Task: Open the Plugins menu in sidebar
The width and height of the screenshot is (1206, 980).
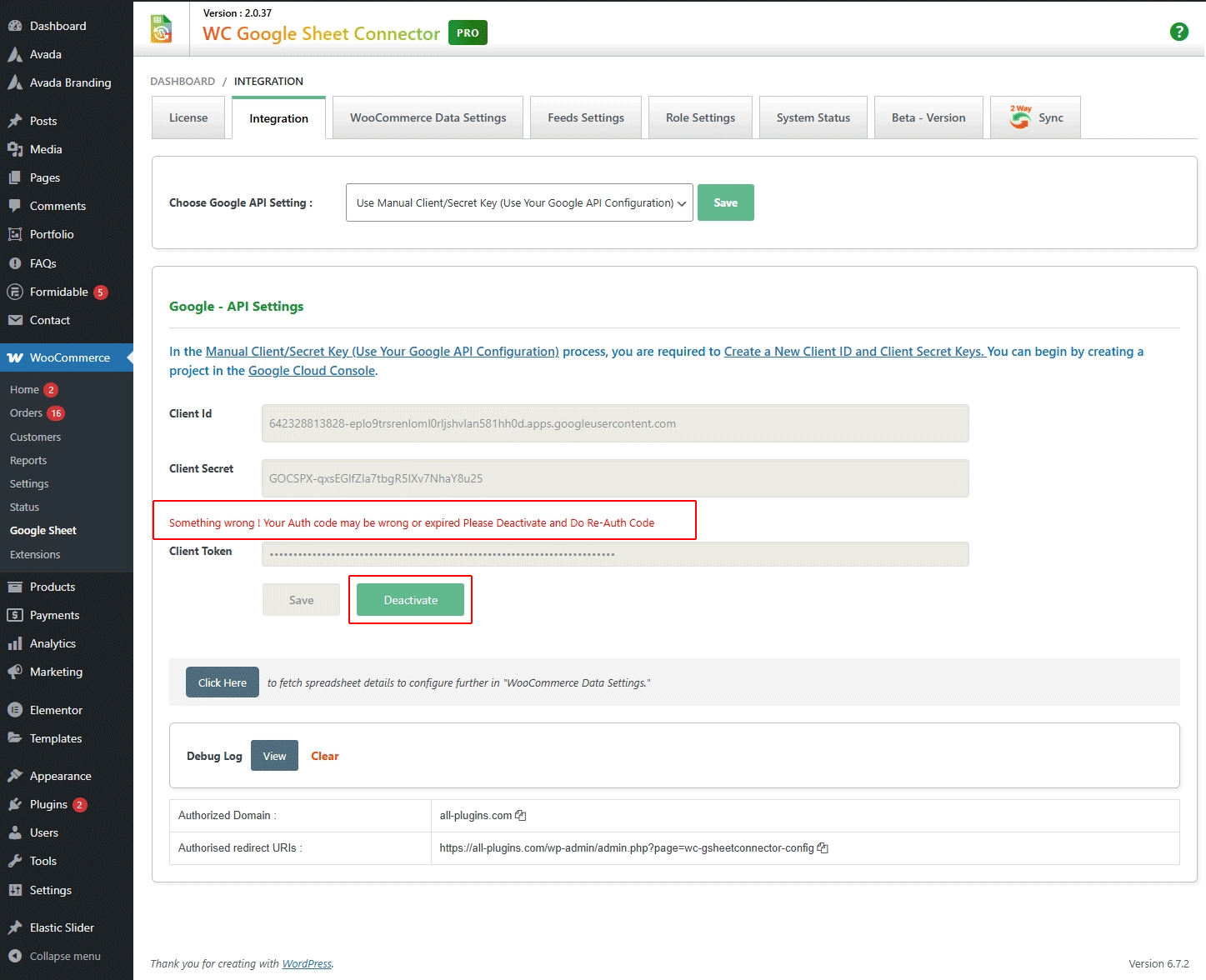Action: pos(48,804)
